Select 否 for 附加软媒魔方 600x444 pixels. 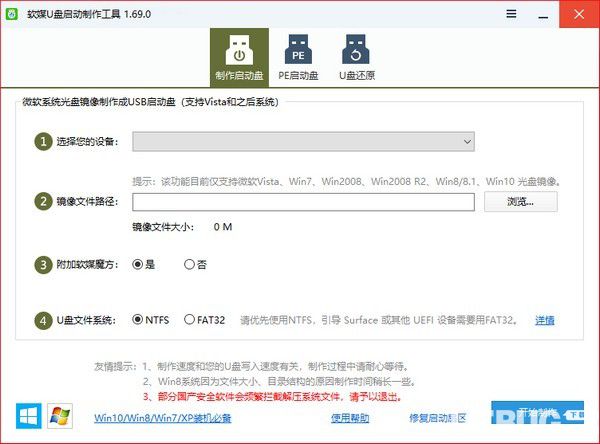click(195, 264)
